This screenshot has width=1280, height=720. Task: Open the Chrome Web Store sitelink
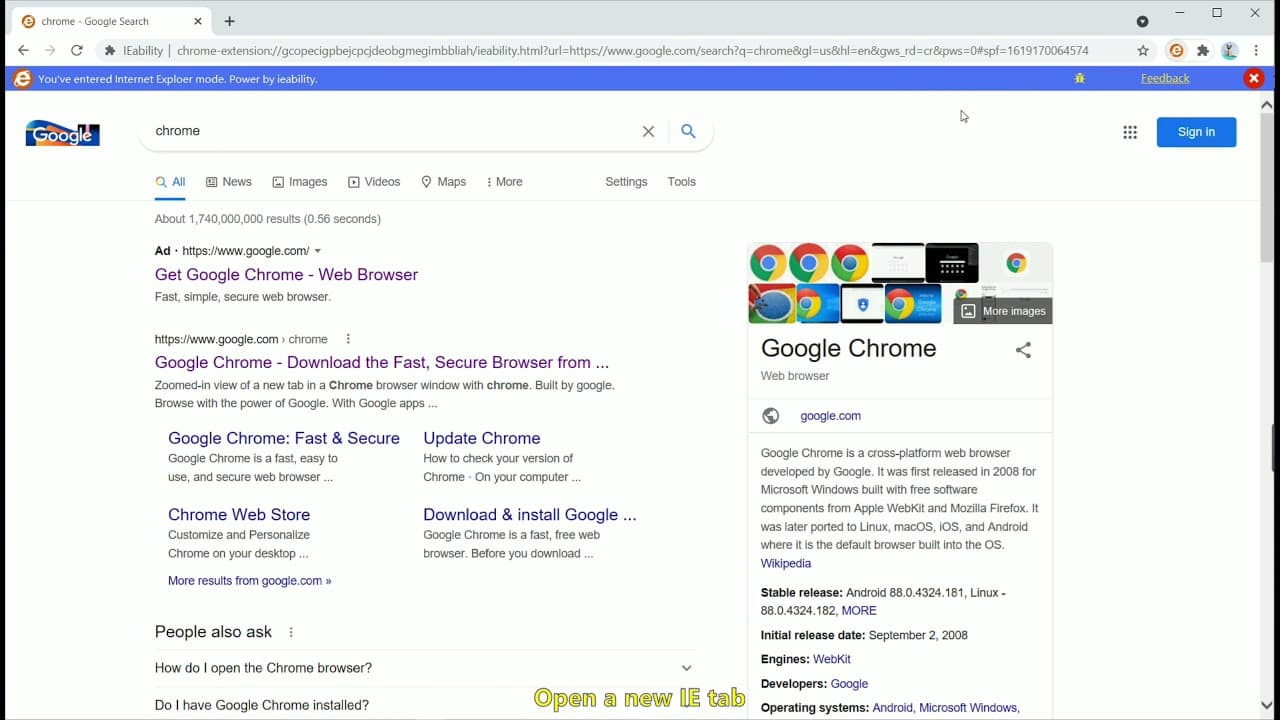click(x=239, y=514)
